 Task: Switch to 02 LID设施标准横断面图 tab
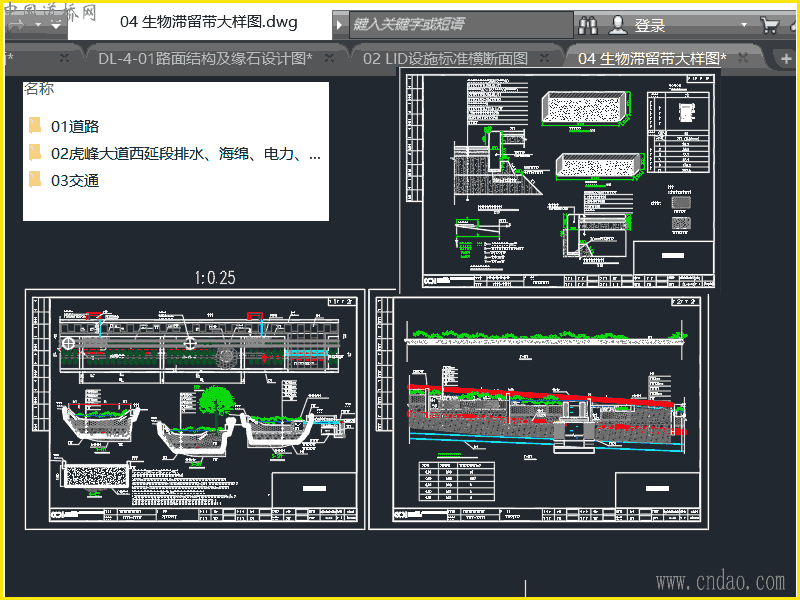pyautogui.click(x=445, y=59)
